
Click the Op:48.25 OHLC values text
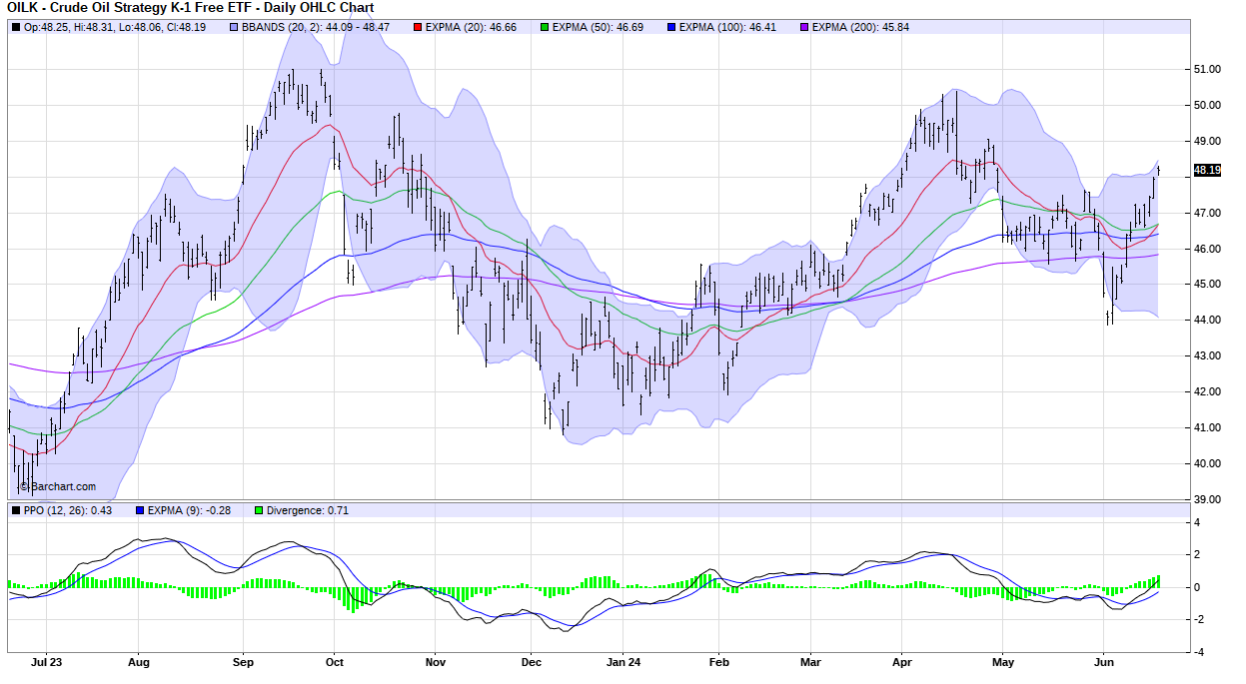114,26
